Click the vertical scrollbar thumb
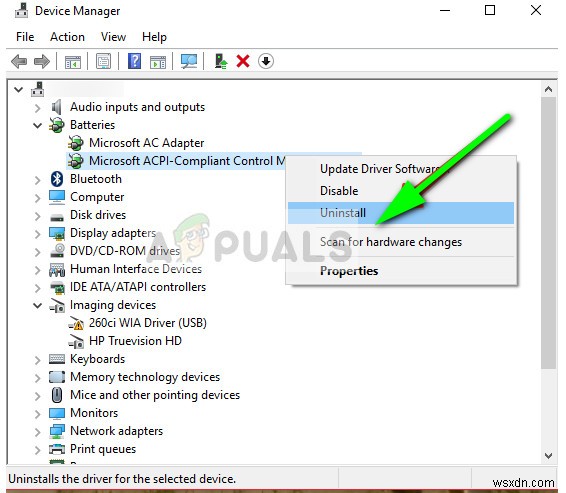 click(548, 233)
